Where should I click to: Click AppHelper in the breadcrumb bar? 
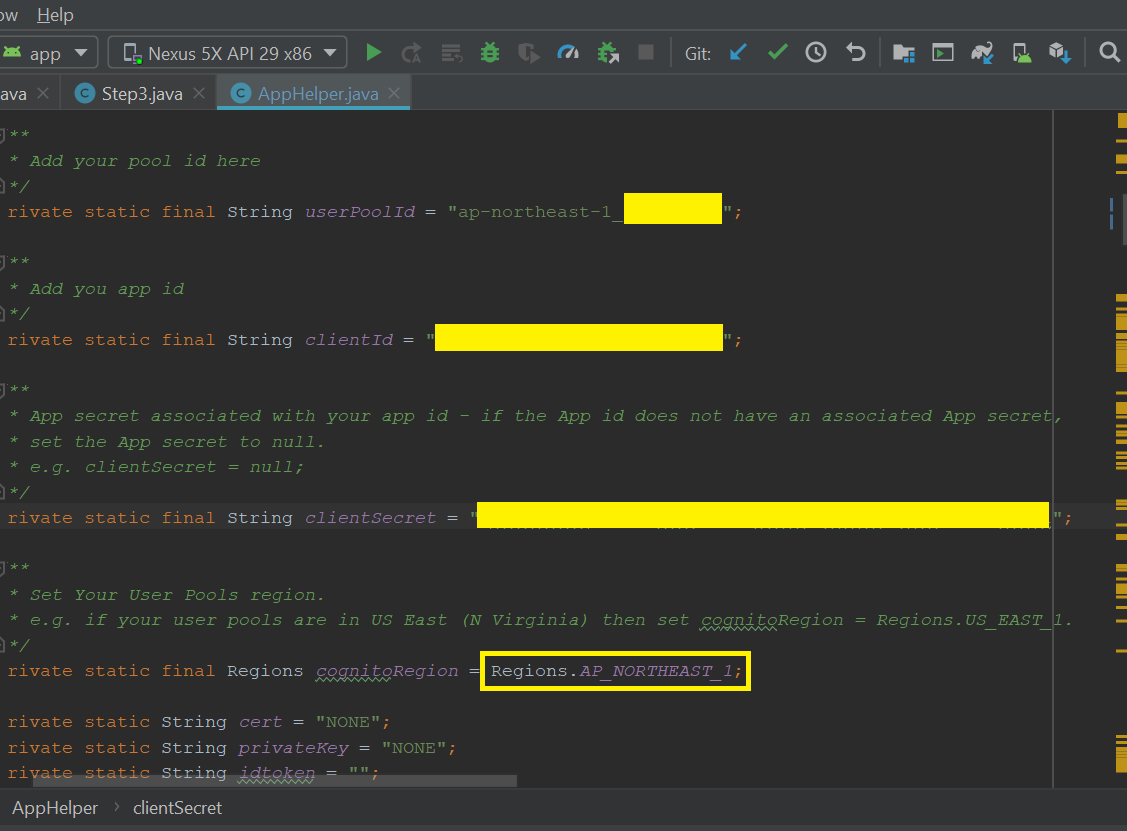55,808
